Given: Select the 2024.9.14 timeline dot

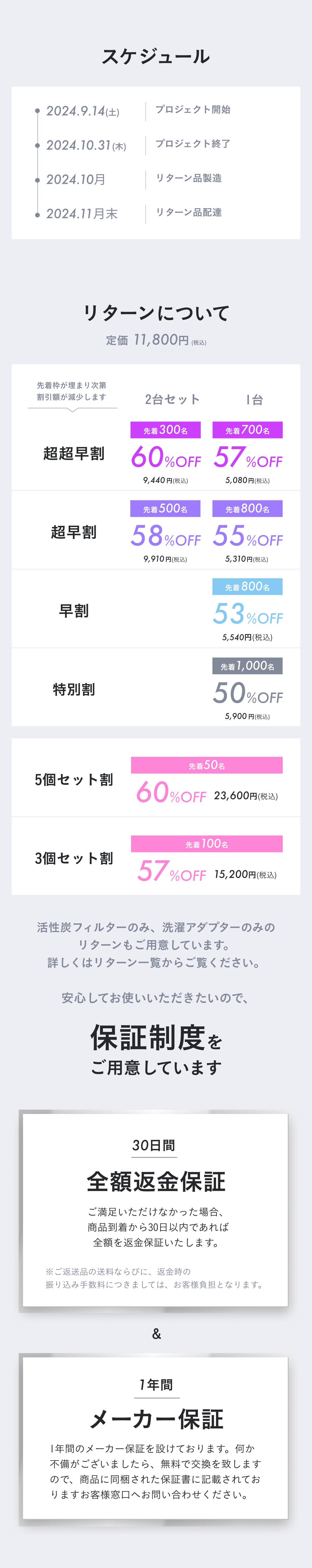Looking at the screenshot, I should pyautogui.click(x=38, y=111).
